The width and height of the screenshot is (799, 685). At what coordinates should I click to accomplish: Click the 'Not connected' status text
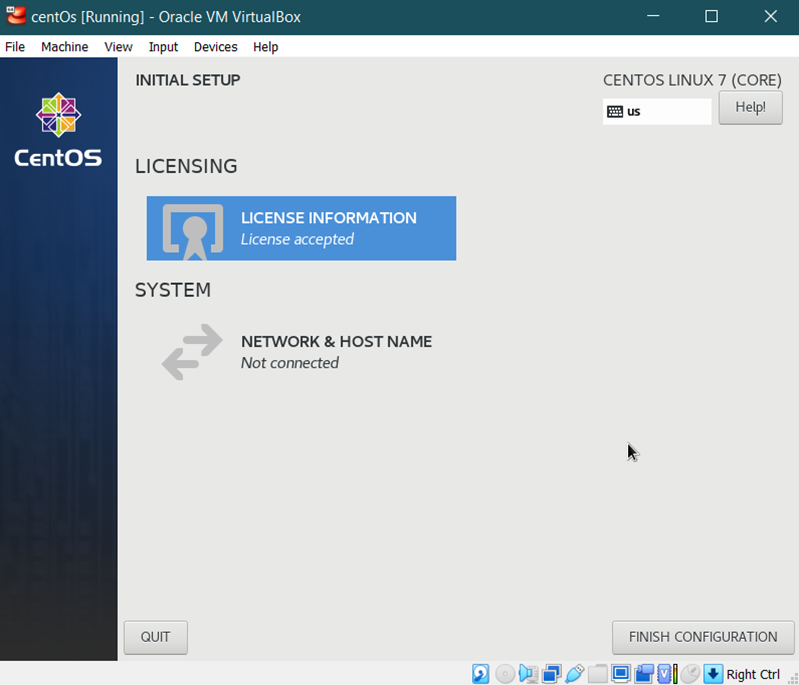coord(289,363)
